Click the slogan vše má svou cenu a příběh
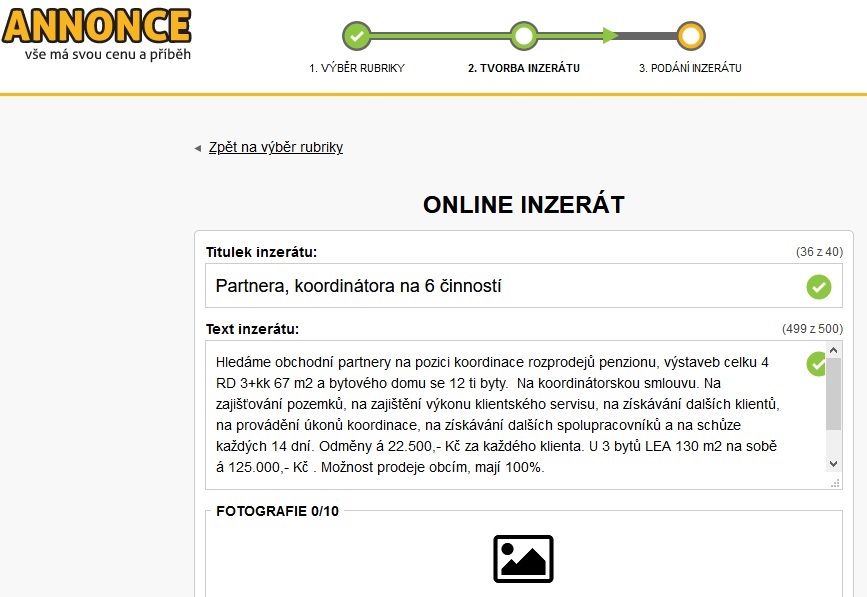The height and width of the screenshot is (597, 867). point(108,54)
